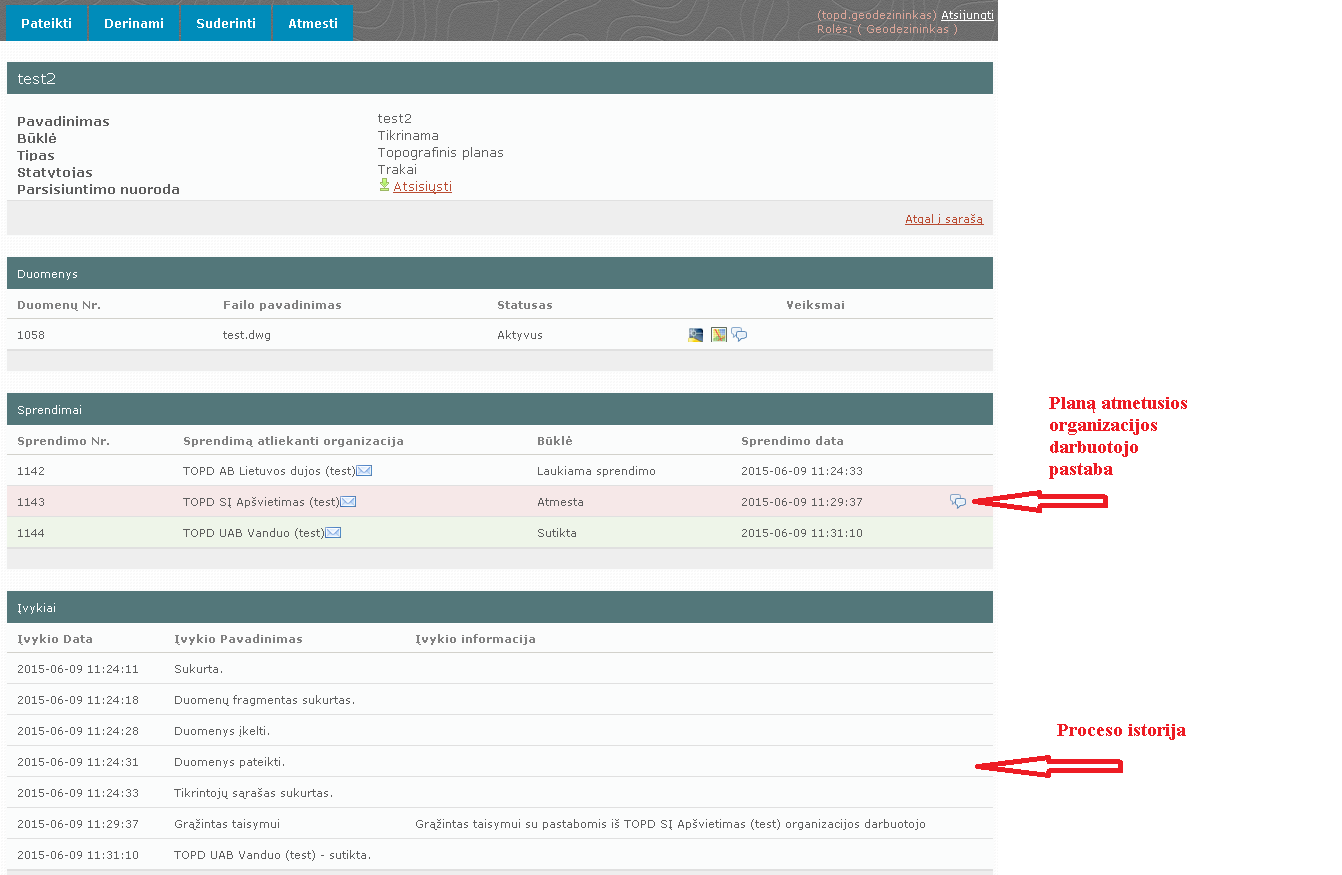Screen dimensions: 1342x875
Task: Click envelope icon next to TOPD SĮ Apšvietimas
Action: [x=348, y=502]
